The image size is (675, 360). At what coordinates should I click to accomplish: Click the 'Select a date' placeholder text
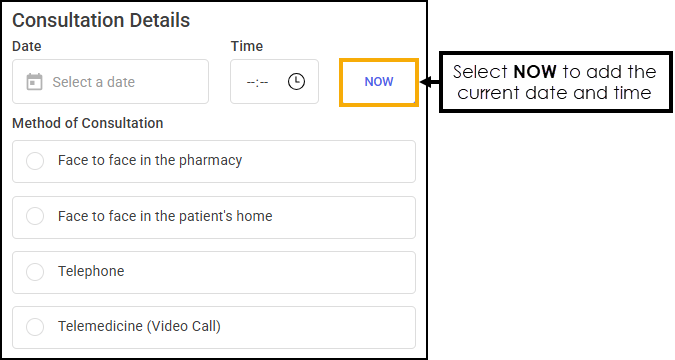click(x=93, y=82)
